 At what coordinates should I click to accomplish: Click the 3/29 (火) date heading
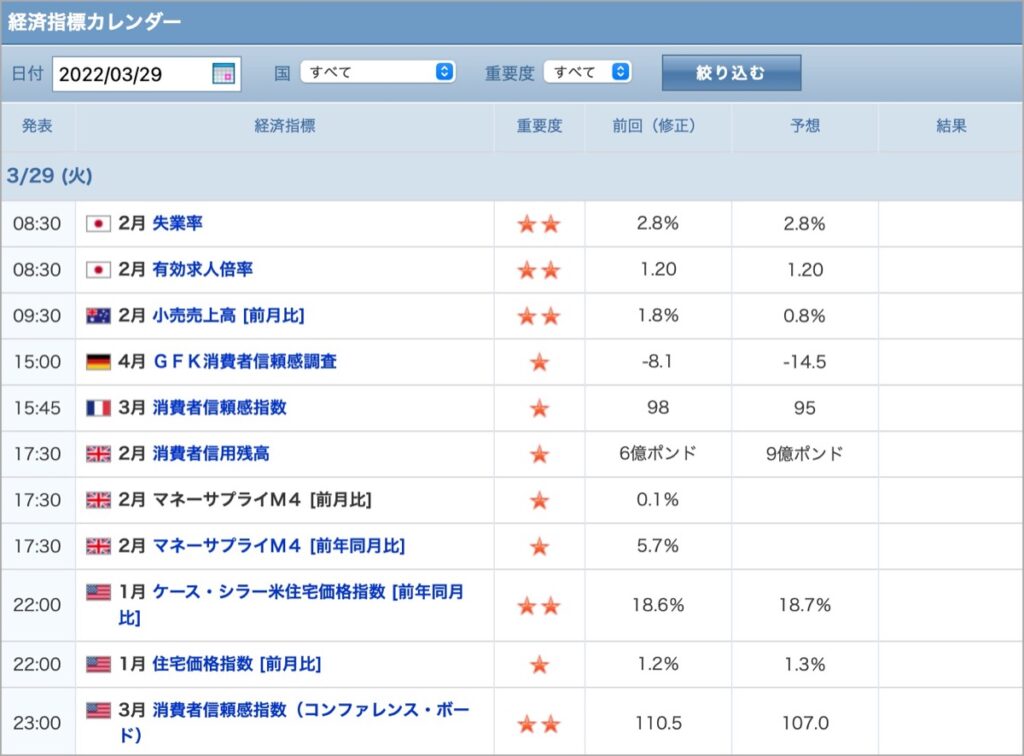pyautogui.click(x=50, y=176)
